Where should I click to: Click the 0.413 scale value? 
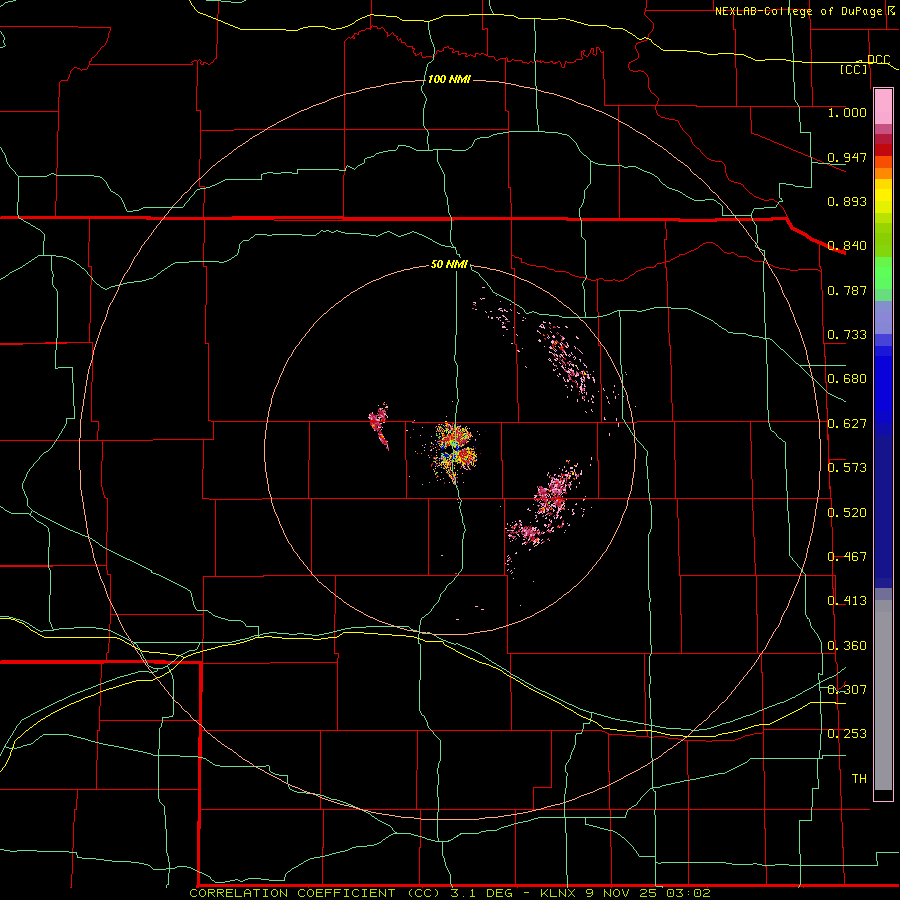(847, 600)
